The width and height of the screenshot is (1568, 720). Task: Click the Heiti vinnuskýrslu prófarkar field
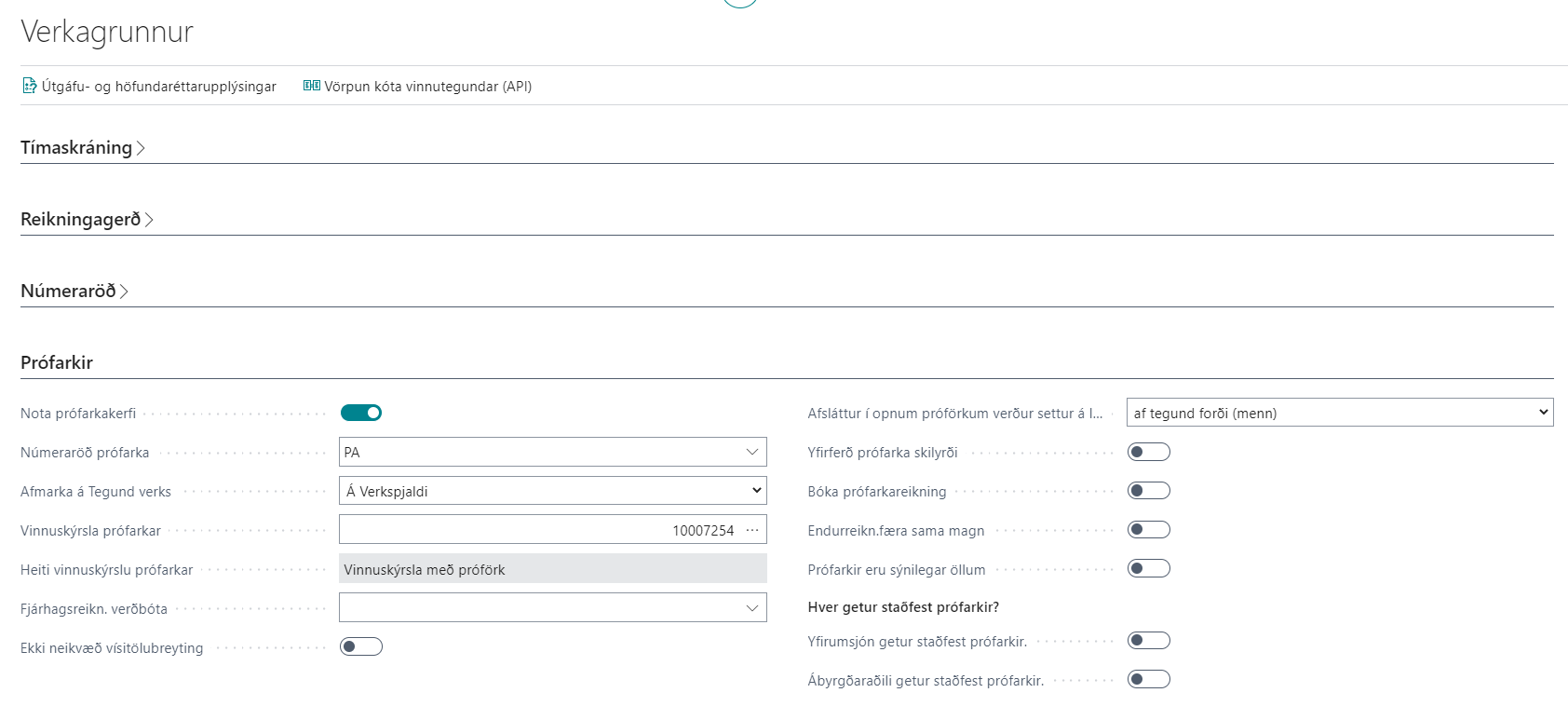552,569
